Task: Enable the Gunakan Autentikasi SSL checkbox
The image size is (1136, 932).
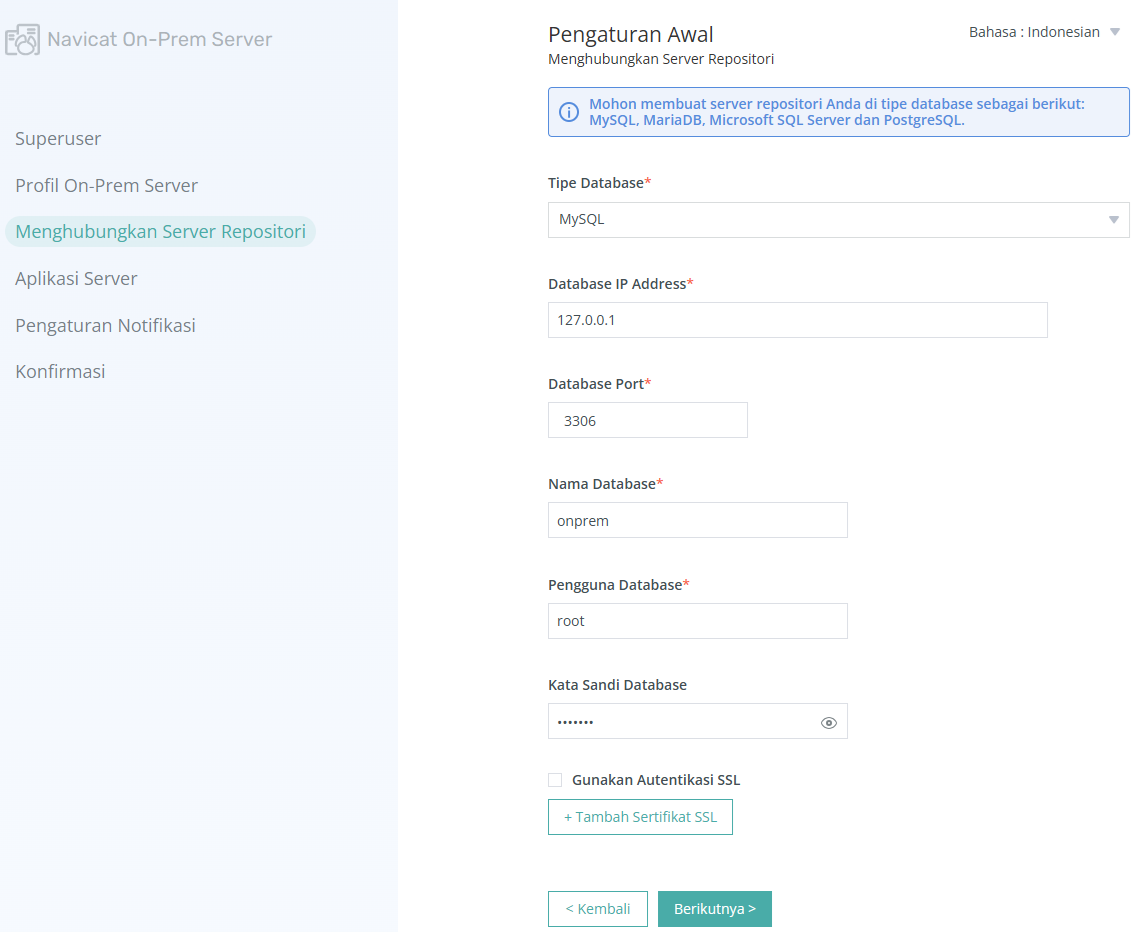Action: pos(555,780)
